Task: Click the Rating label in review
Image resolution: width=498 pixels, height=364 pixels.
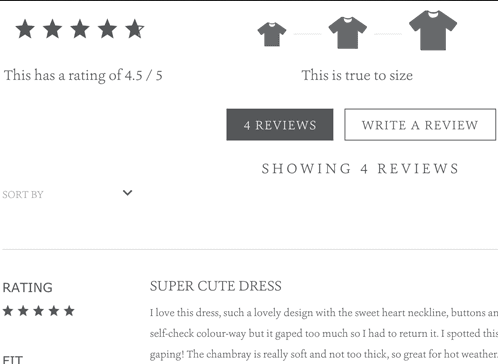Action: point(28,287)
